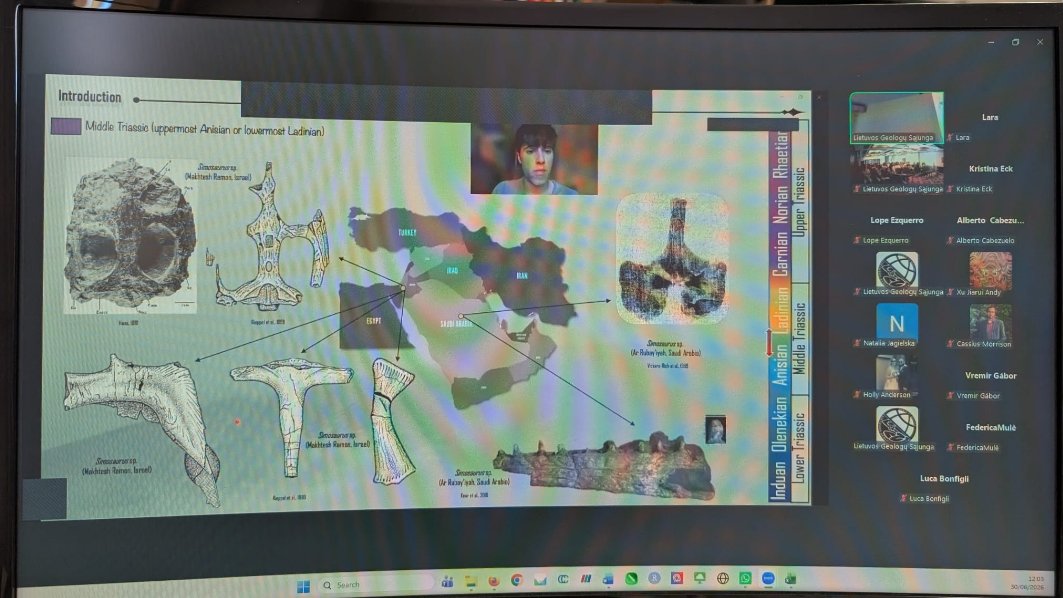Launch Google Chrome from the taskbar
1063x598 pixels.
[x=517, y=580]
